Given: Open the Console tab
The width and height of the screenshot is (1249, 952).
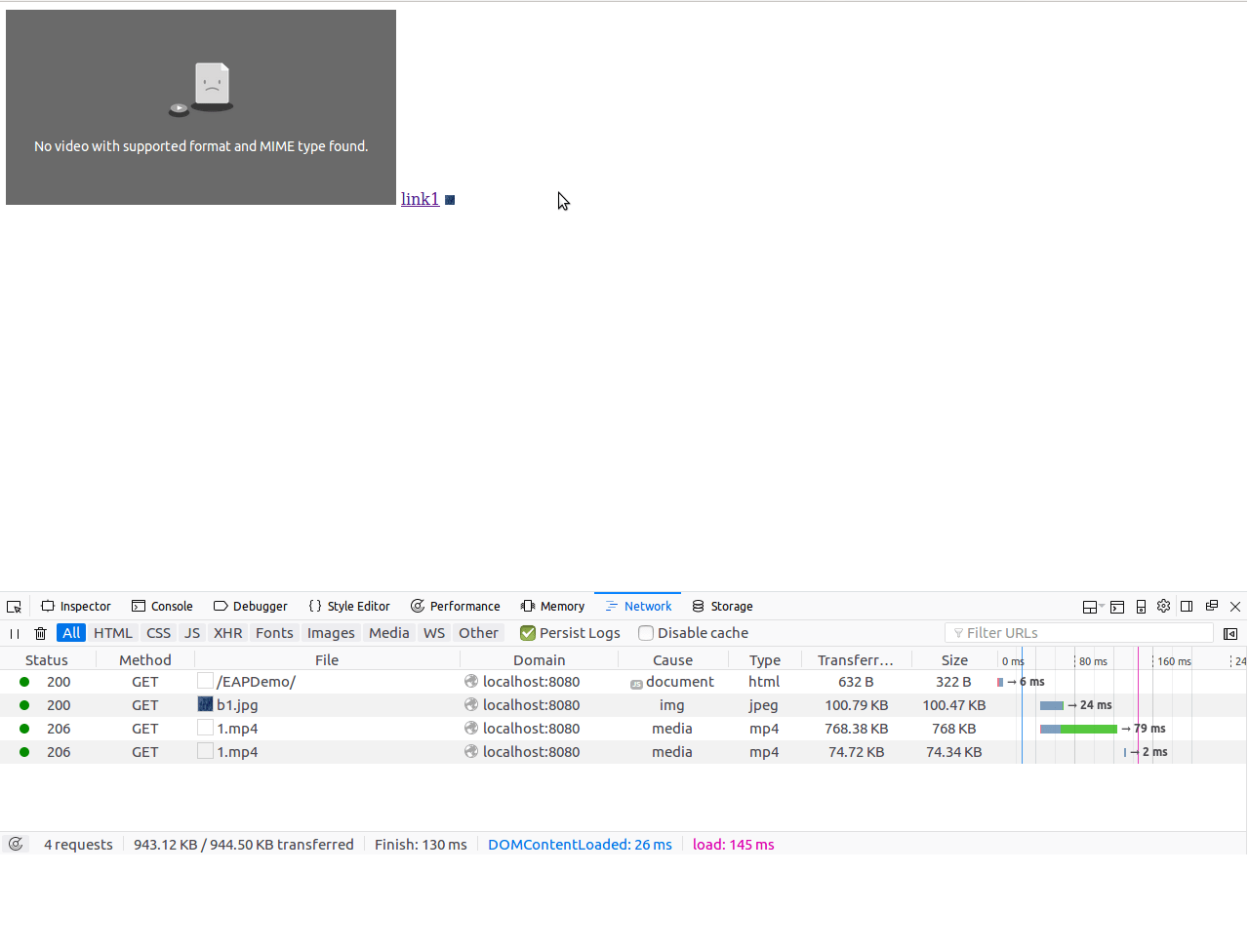Looking at the screenshot, I should coord(162,606).
